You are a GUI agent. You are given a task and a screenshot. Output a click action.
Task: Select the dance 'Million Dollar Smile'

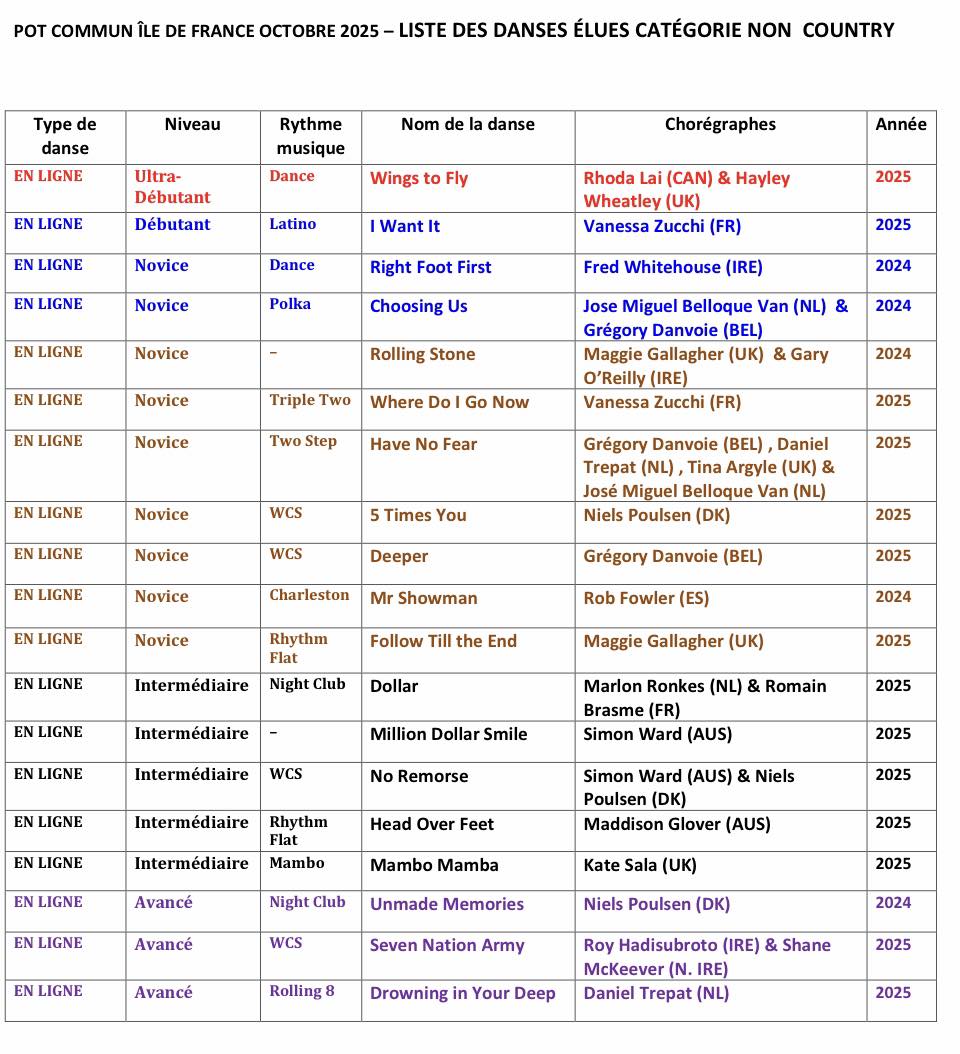448,735
